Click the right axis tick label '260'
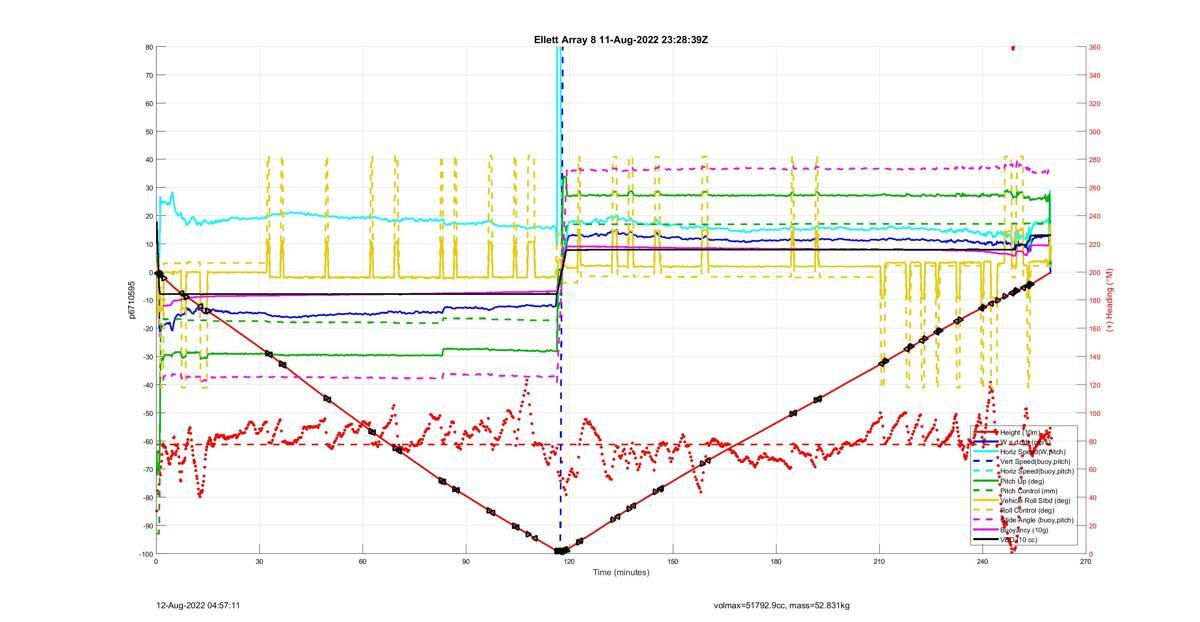Screen dimensions: 1200x622 click(x=1095, y=188)
